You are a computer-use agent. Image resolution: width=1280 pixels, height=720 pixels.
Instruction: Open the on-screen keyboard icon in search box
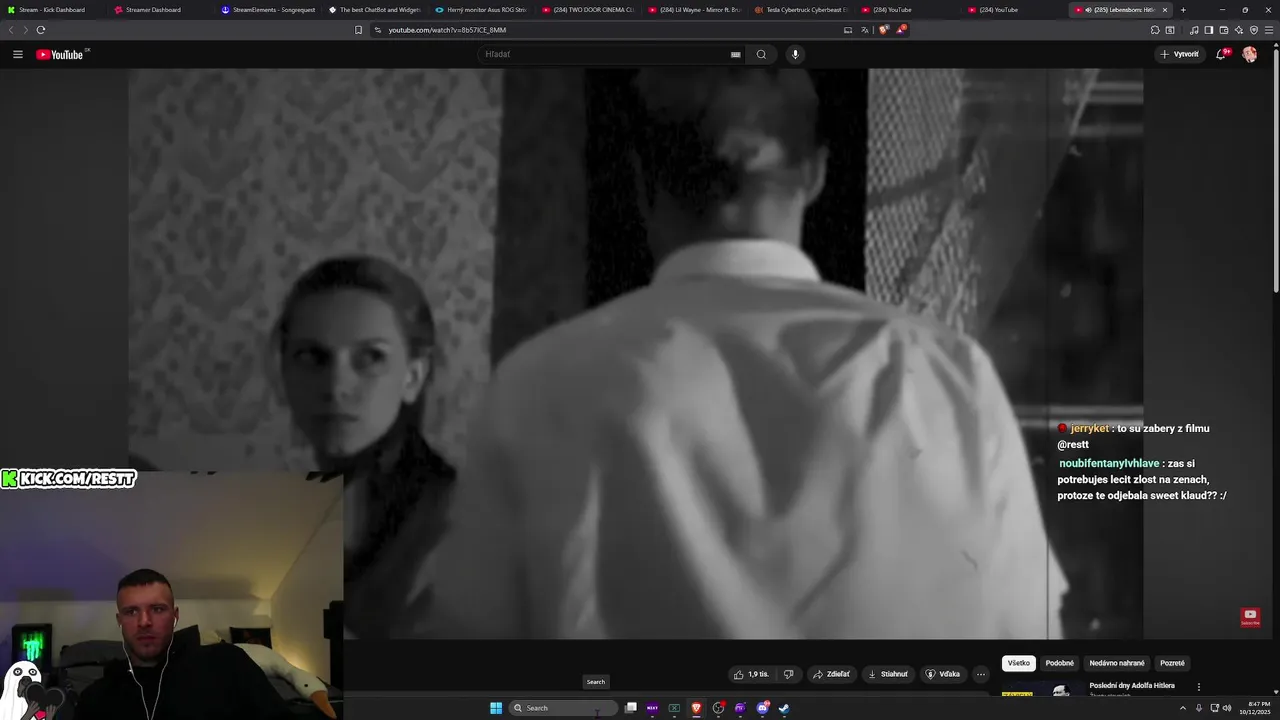pos(736,54)
